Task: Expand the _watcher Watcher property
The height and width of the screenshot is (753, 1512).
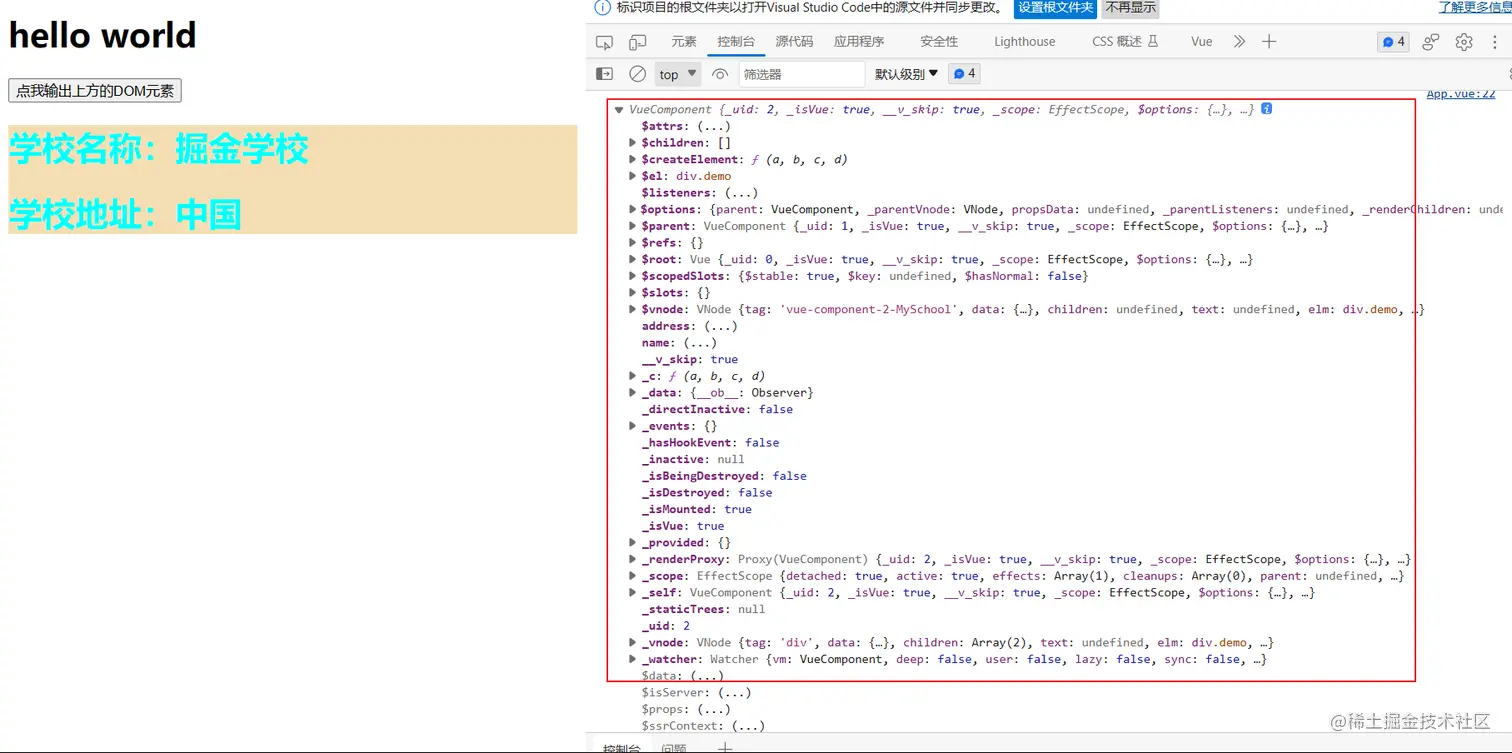Action: click(632, 660)
